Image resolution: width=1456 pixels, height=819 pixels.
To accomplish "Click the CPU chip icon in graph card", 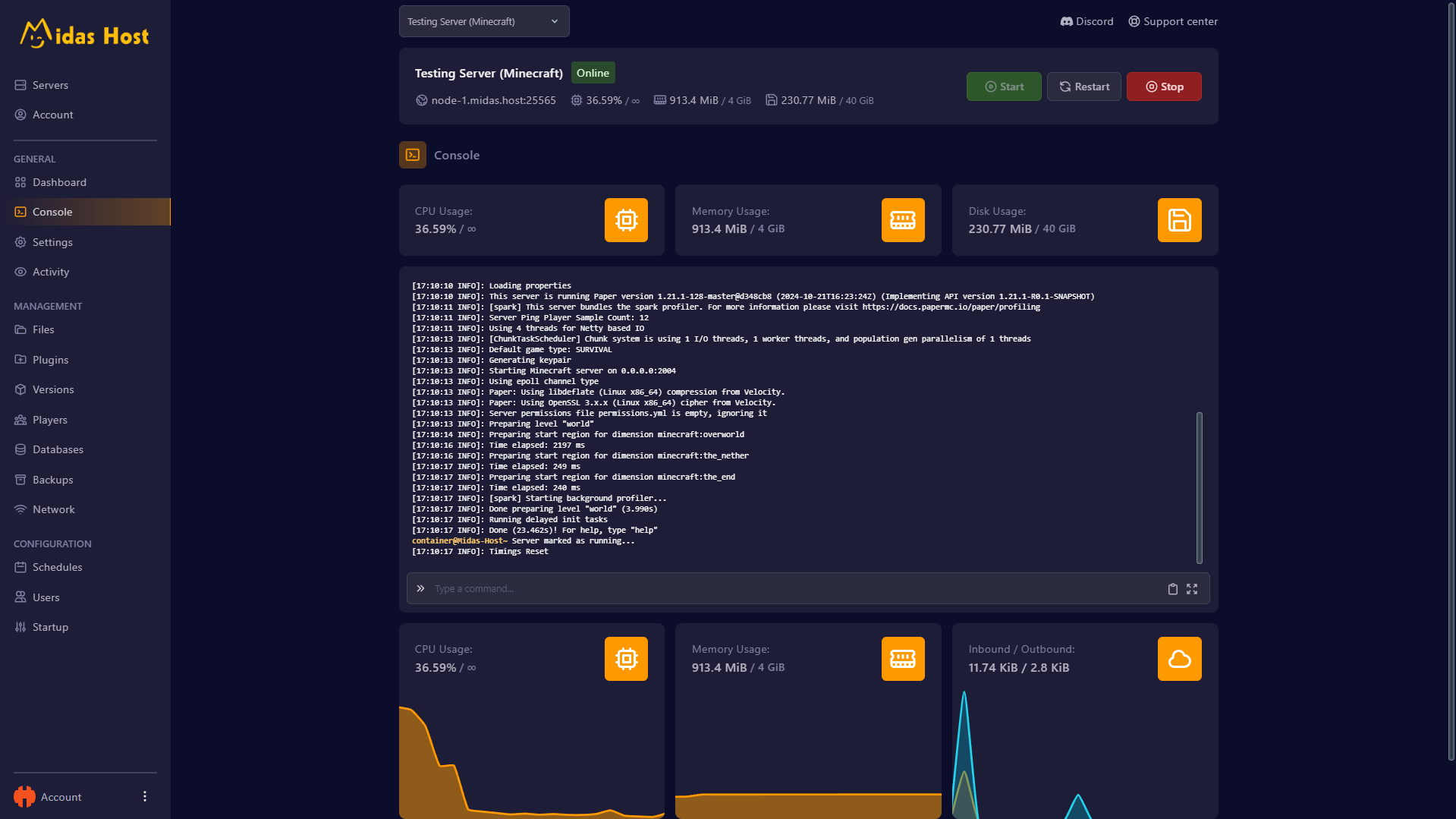I will pos(626,659).
